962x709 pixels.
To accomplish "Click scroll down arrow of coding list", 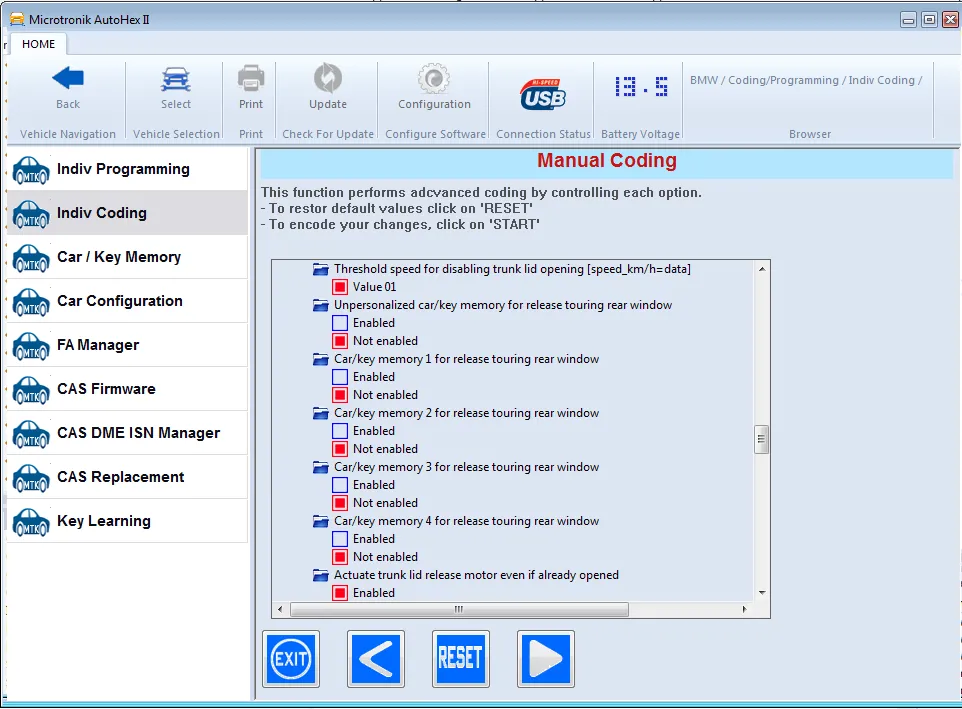I will point(761,592).
